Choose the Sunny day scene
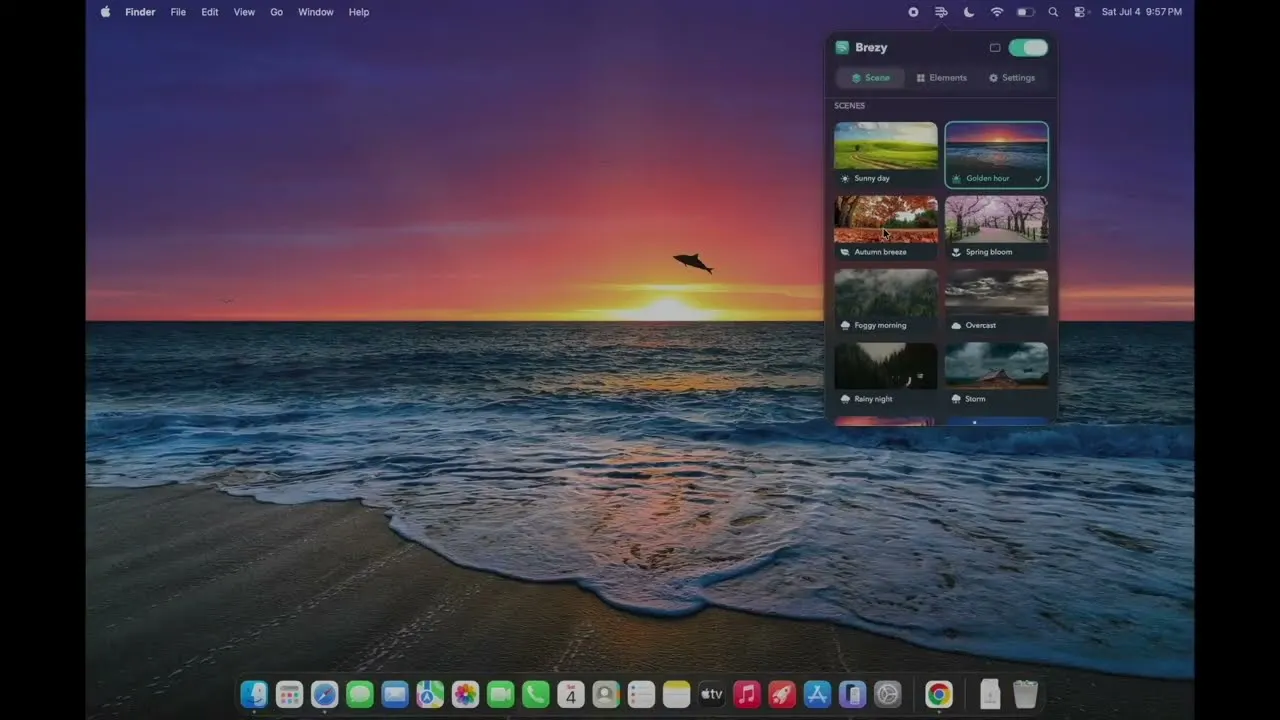This screenshot has width=1280, height=720. pyautogui.click(x=886, y=154)
